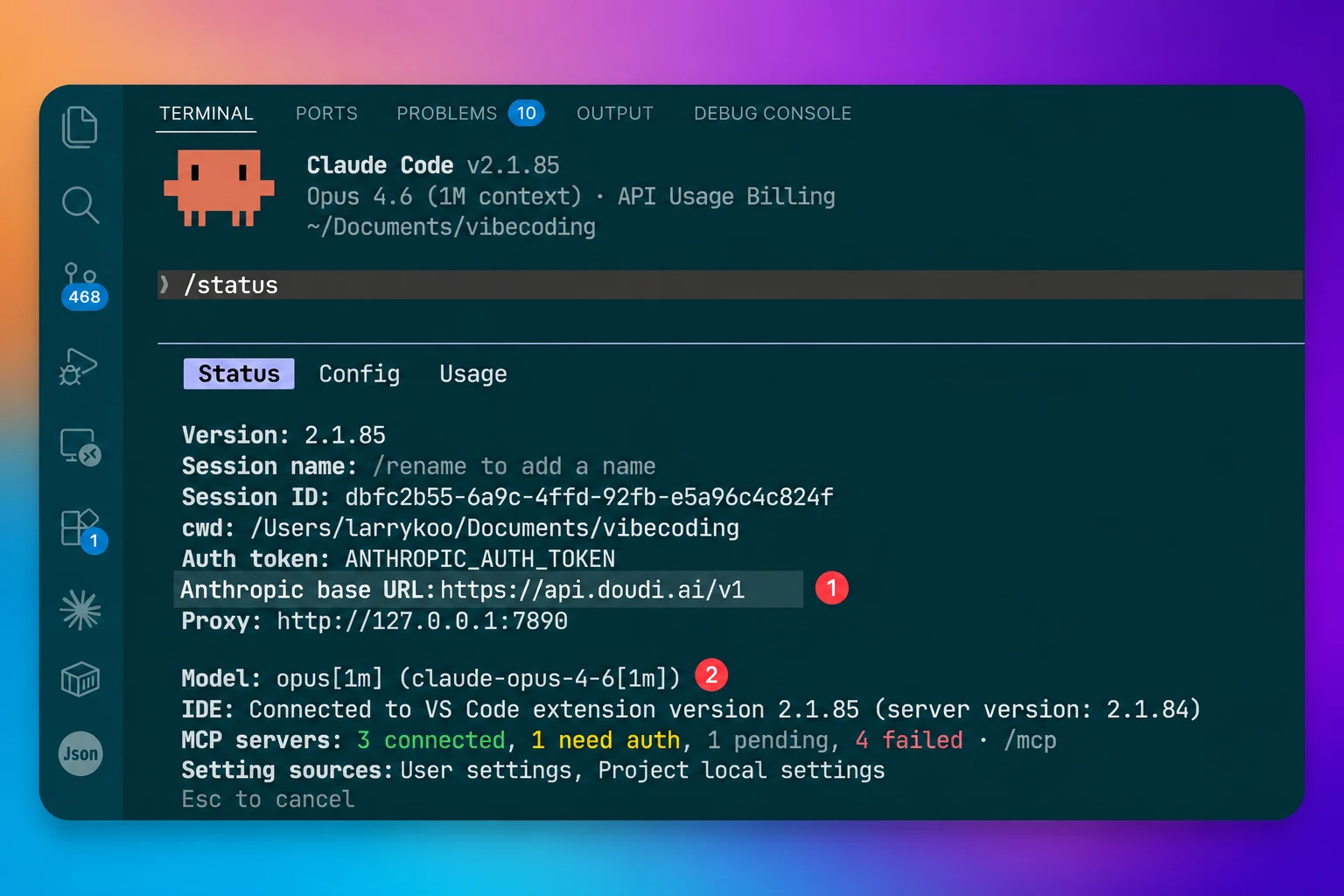
Task: Switch to the TERMINAL panel tab
Action: tap(206, 114)
